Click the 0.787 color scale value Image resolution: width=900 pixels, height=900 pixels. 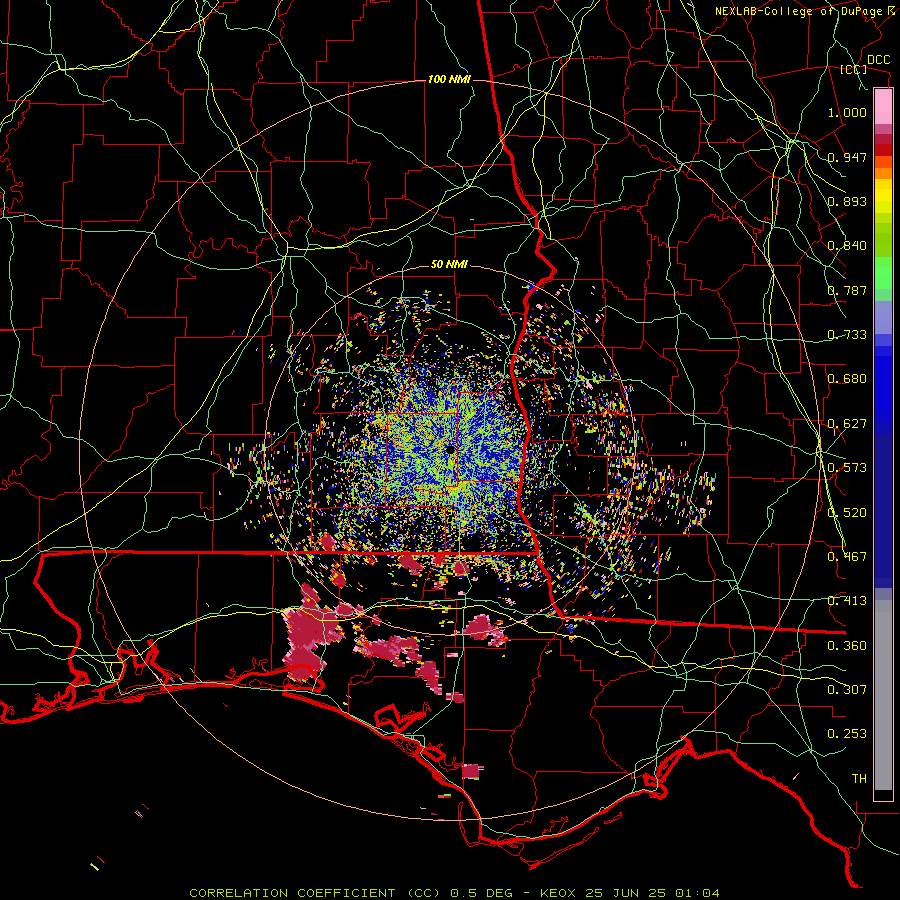tap(847, 290)
